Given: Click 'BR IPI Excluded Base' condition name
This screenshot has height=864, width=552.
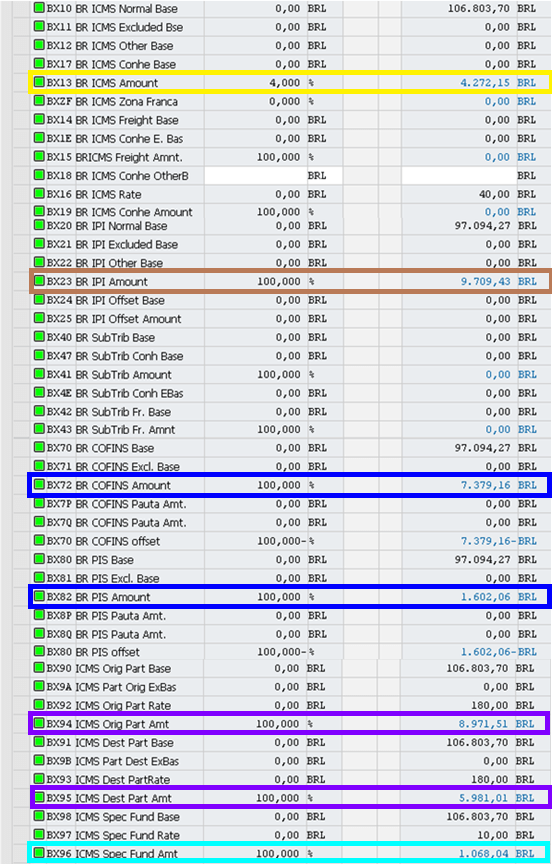Looking at the screenshot, I should pos(127,245).
